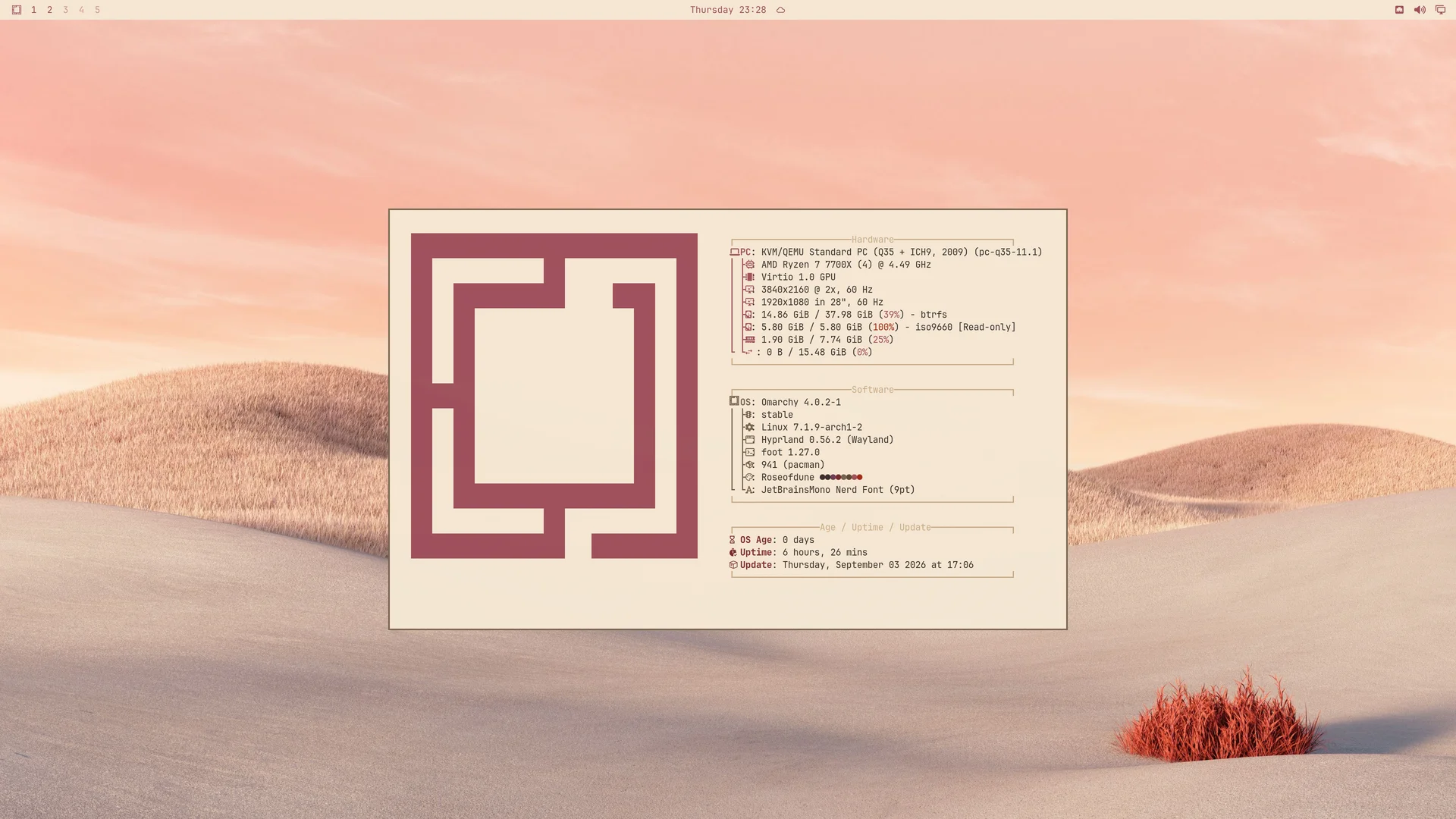The image size is (1456, 819).
Task: Switch to workspace 2
Action: pos(49,10)
